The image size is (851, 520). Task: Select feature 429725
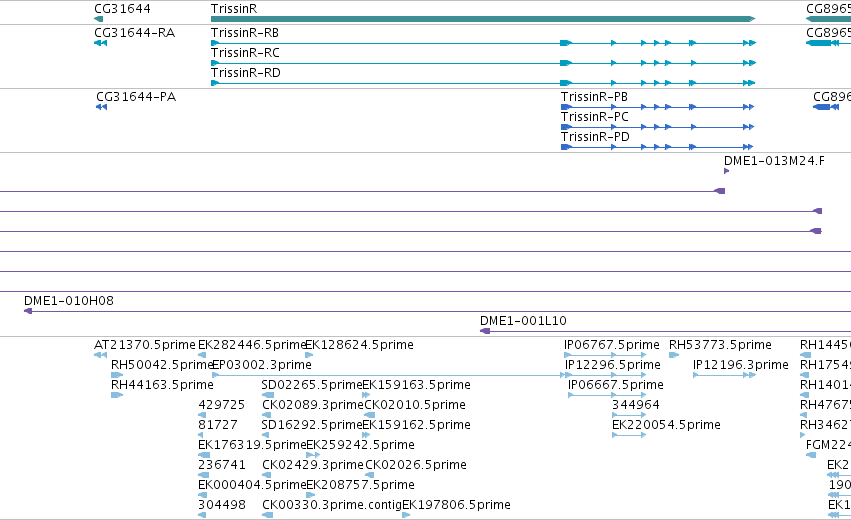(x=221, y=405)
